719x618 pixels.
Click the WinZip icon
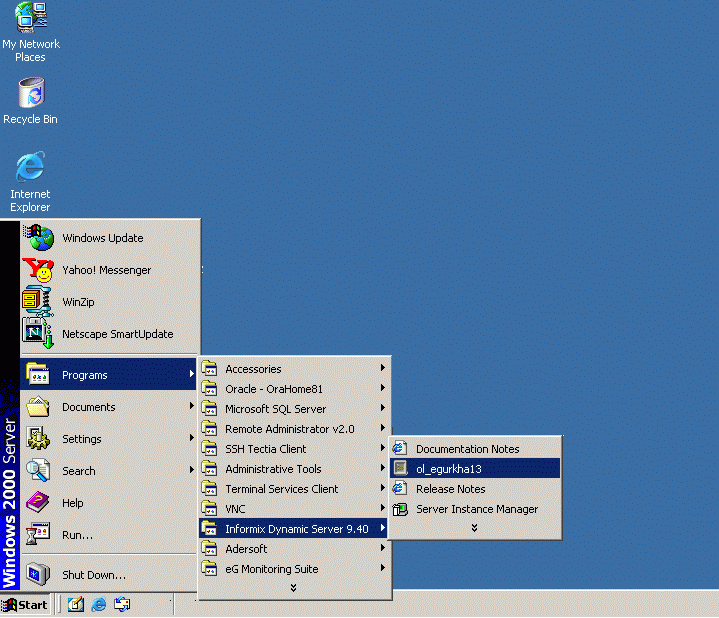(x=37, y=301)
